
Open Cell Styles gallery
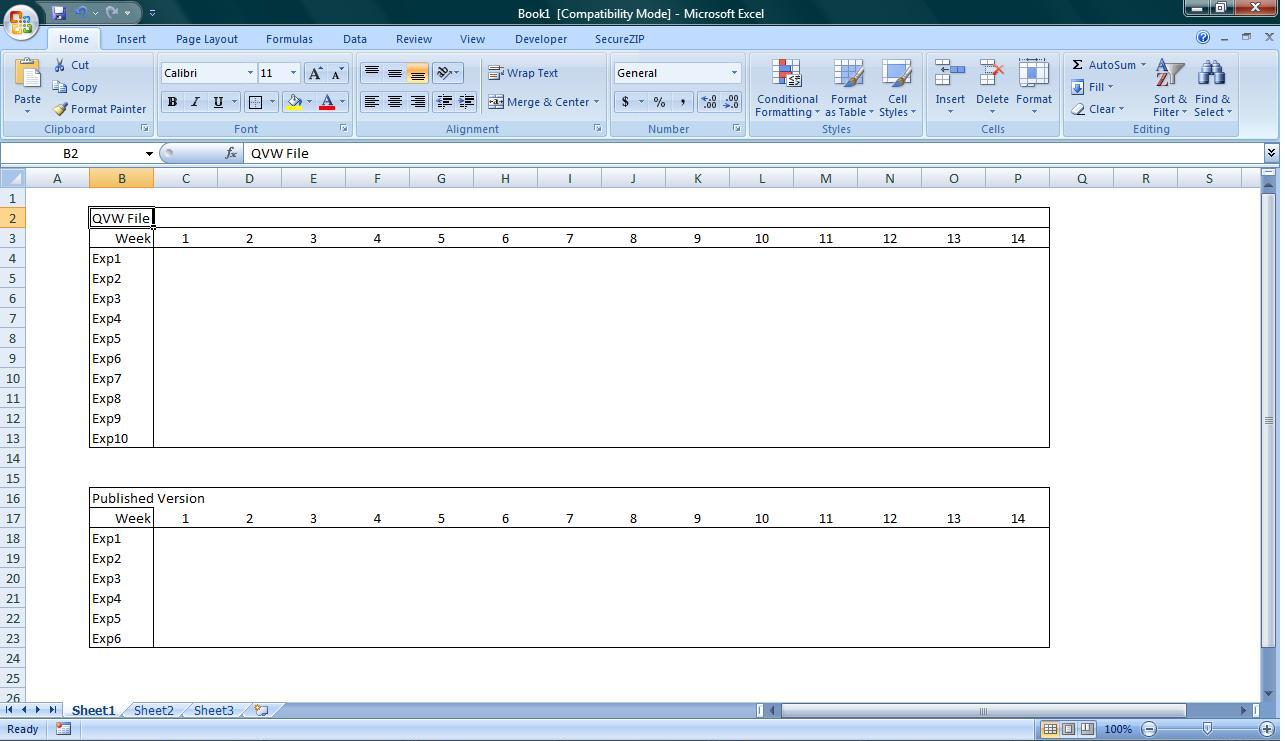point(897,88)
